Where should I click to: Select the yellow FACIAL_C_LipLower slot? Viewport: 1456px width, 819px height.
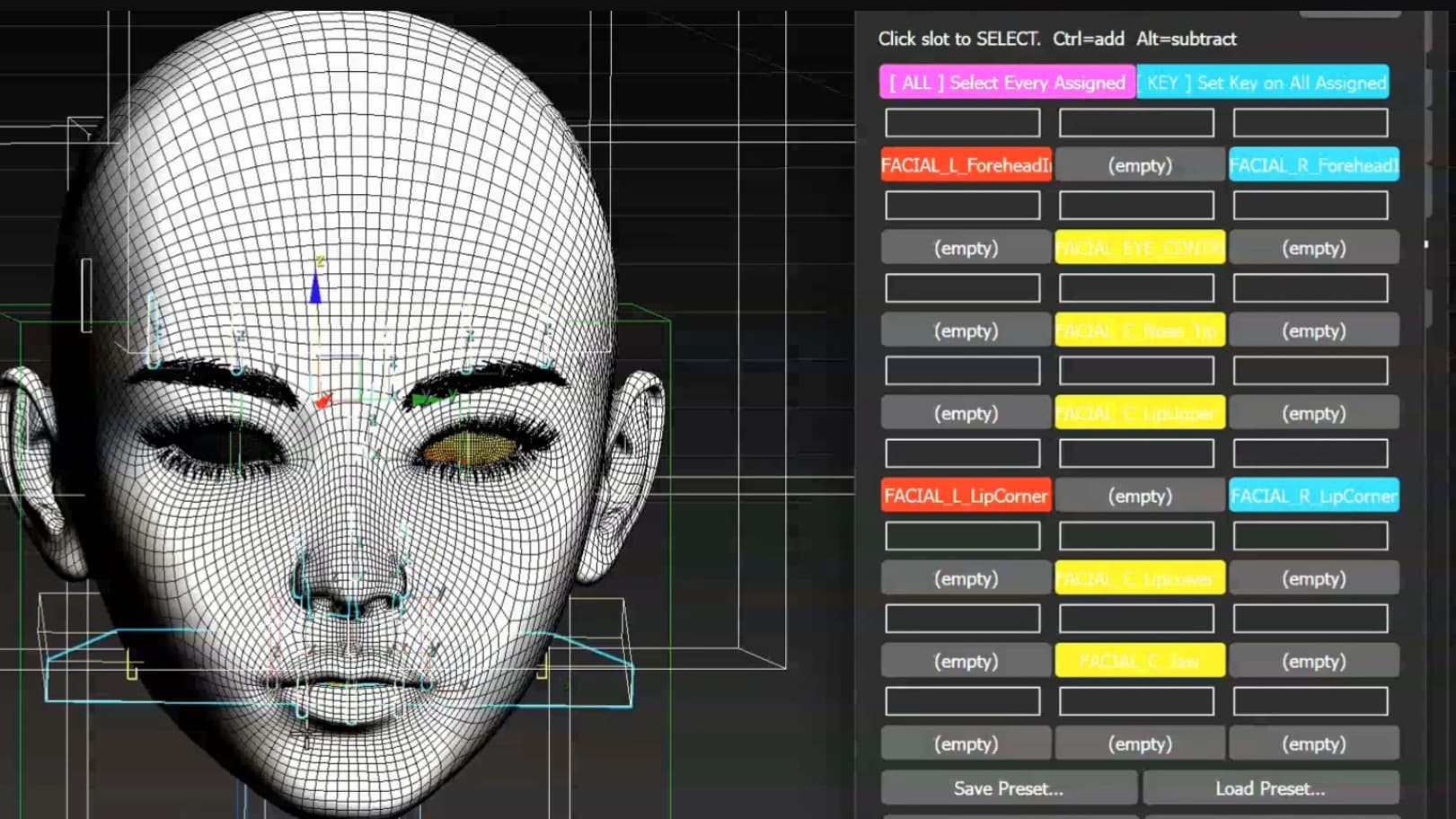(1139, 578)
